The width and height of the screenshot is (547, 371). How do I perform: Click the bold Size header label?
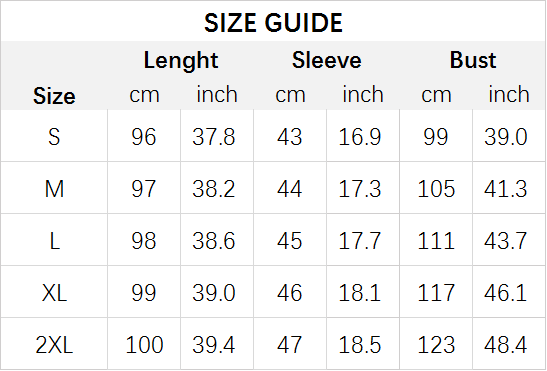(54, 96)
